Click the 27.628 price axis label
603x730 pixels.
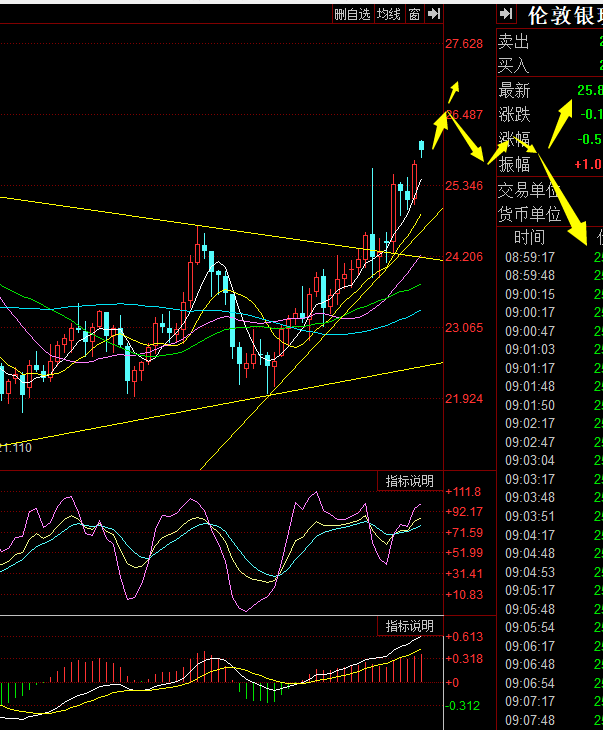click(465, 44)
